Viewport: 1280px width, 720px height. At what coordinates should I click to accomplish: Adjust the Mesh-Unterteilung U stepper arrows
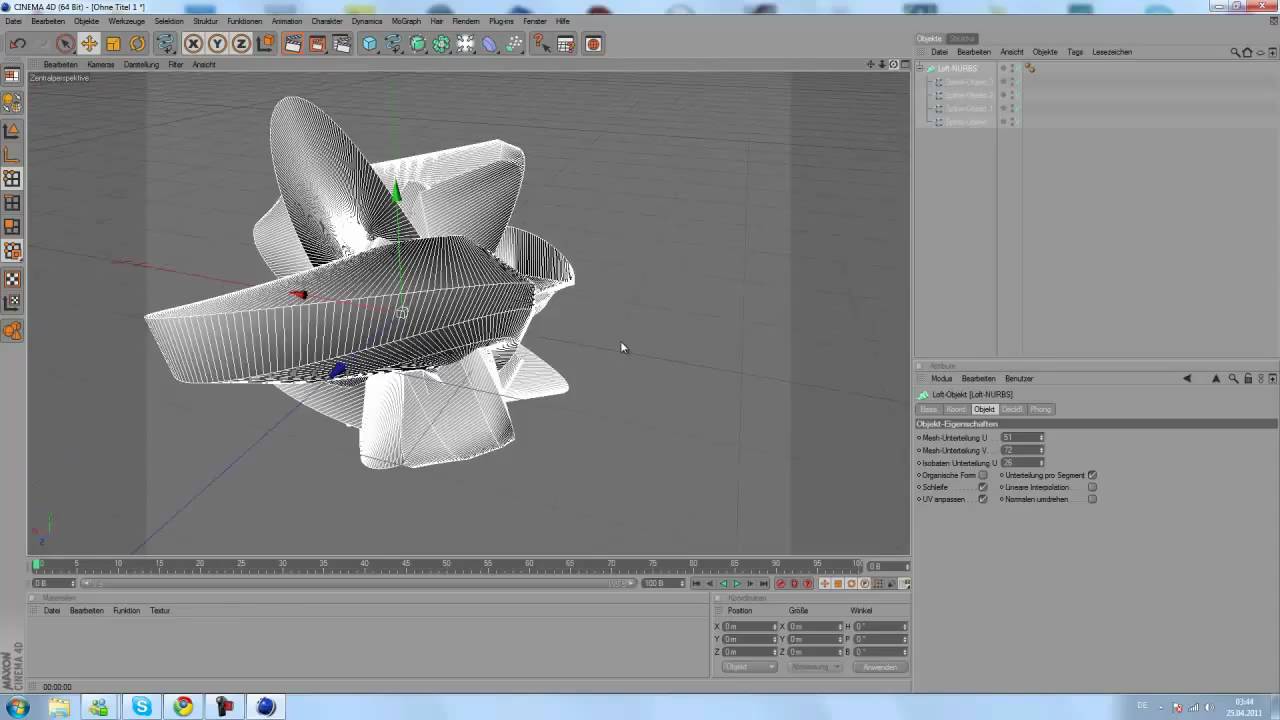click(1041, 437)
